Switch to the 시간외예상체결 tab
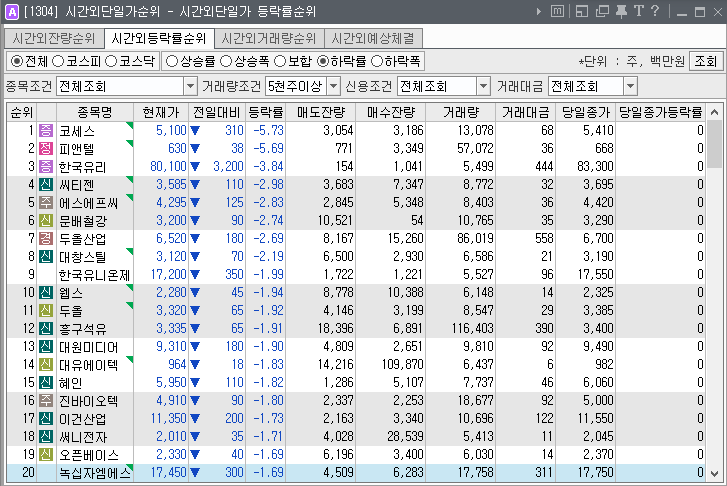The height and width of the screenshot is (486, 727). click(373, 38)
